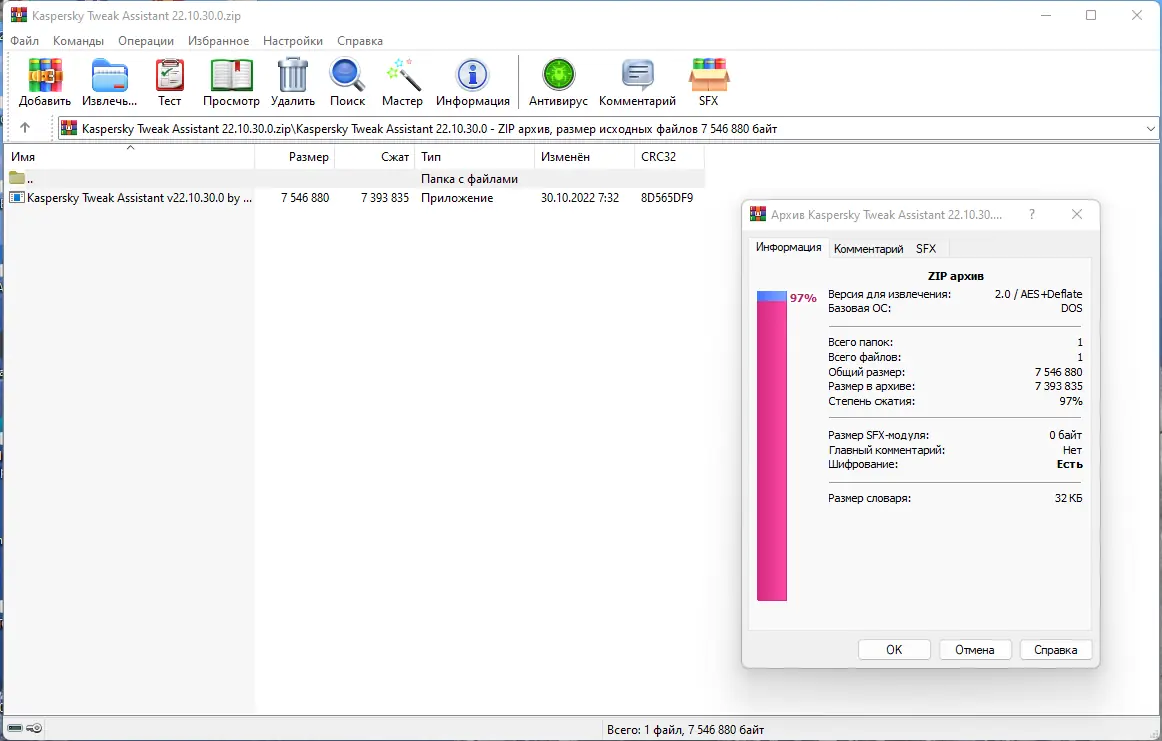Select the Kaspersky Tweak Assistant exe file icon
1162x741 pixels.
16,197
